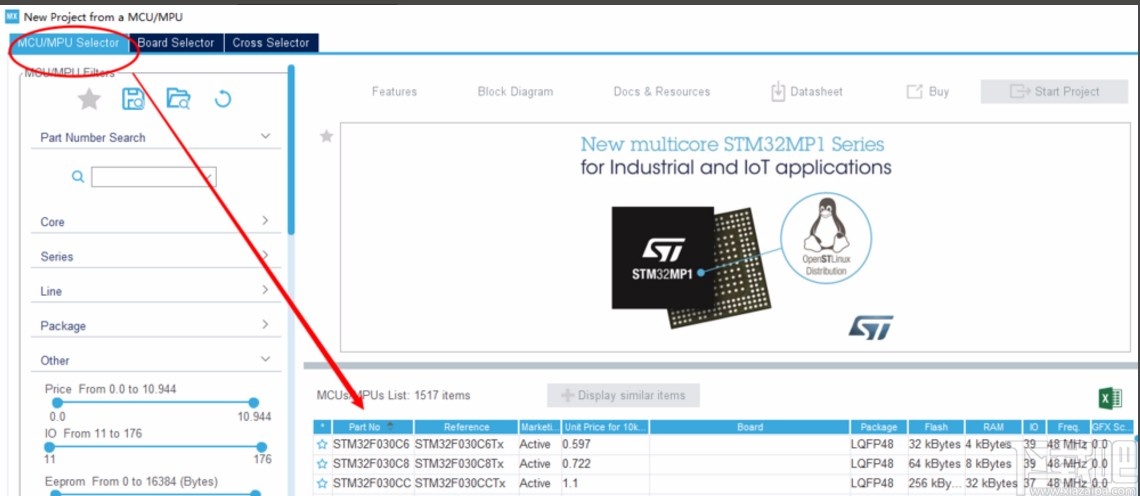Open the part number combo box
This screenshot has height=496, width=1140.
(153, 177)
